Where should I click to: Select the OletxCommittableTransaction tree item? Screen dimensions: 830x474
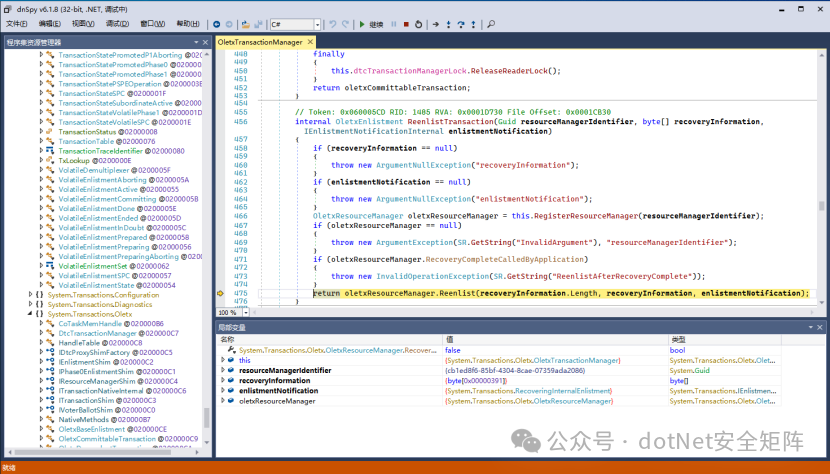point(107,439)
